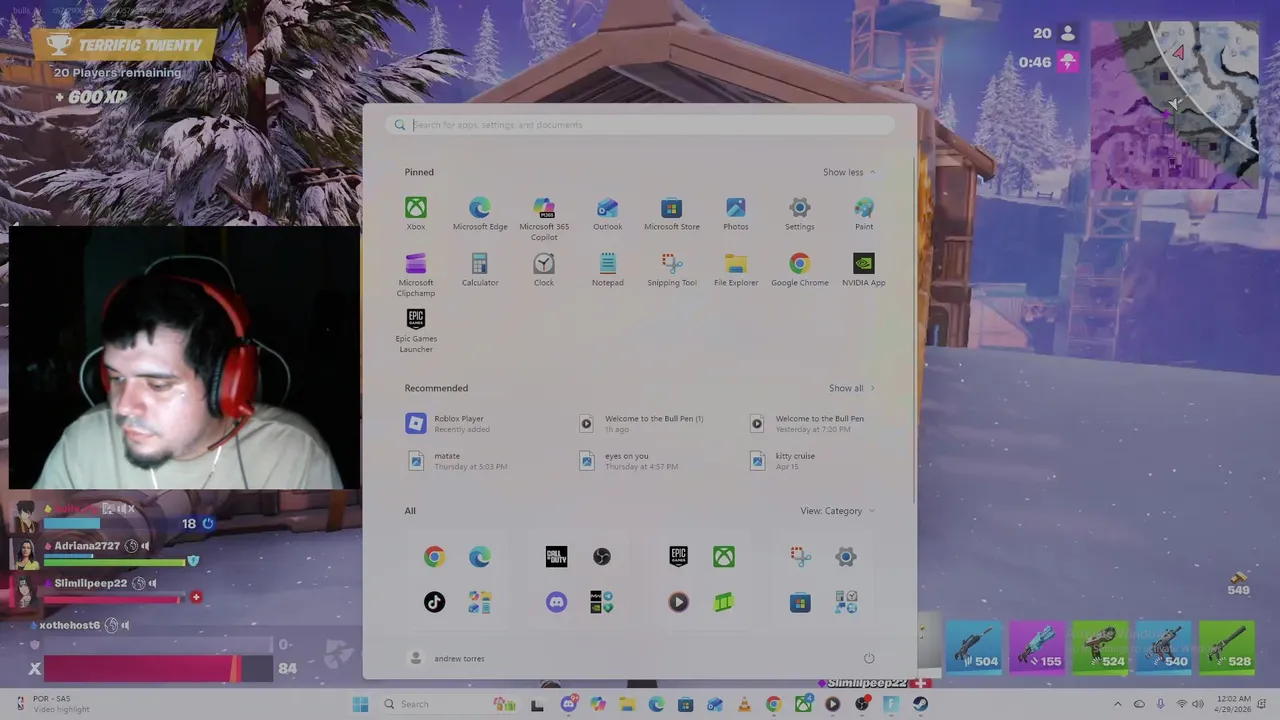Show hidden system tray icons chevron
1280x720 pixels.
[x=1117, y=704]
